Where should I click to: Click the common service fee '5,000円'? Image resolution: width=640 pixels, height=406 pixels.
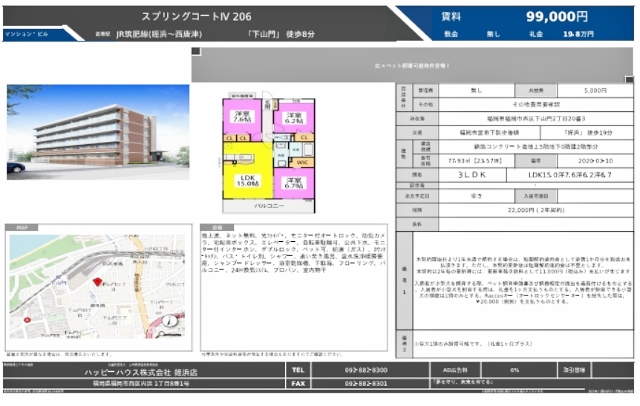tap(595, 91)
